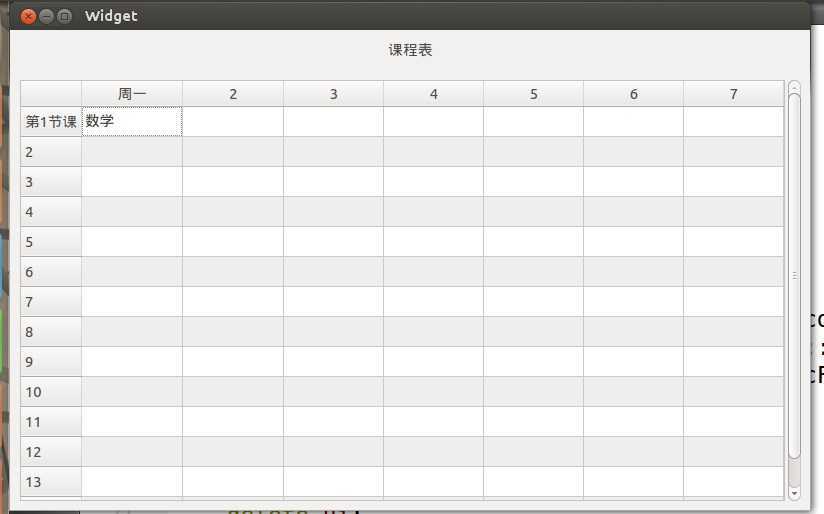Screen dimensions: 824x514
Task: Select column header 2
Action: pos(233,94)
